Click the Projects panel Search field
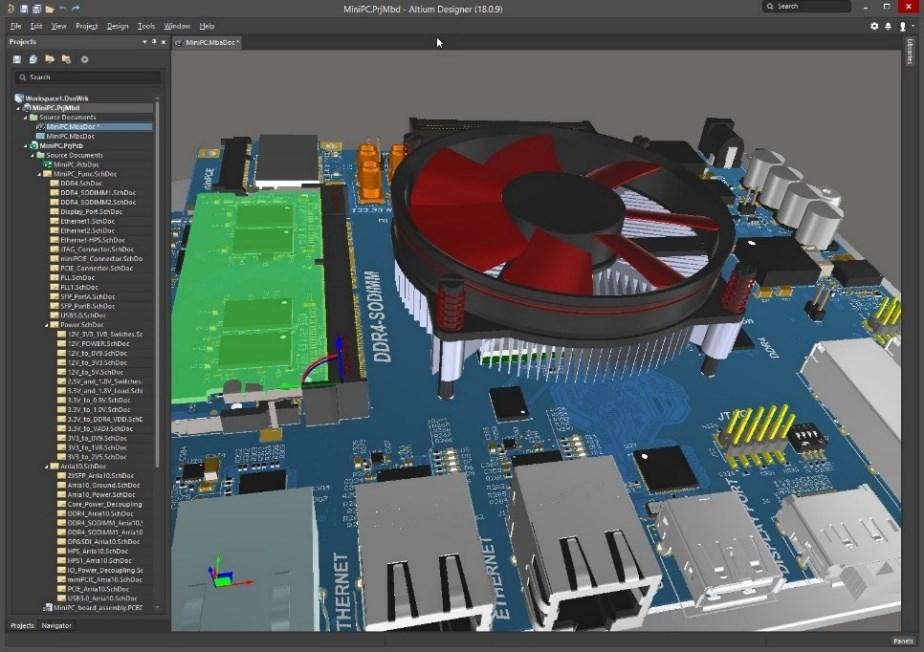Screen dimensions: 924x652 pyautogui.click(x=87, y=77)
